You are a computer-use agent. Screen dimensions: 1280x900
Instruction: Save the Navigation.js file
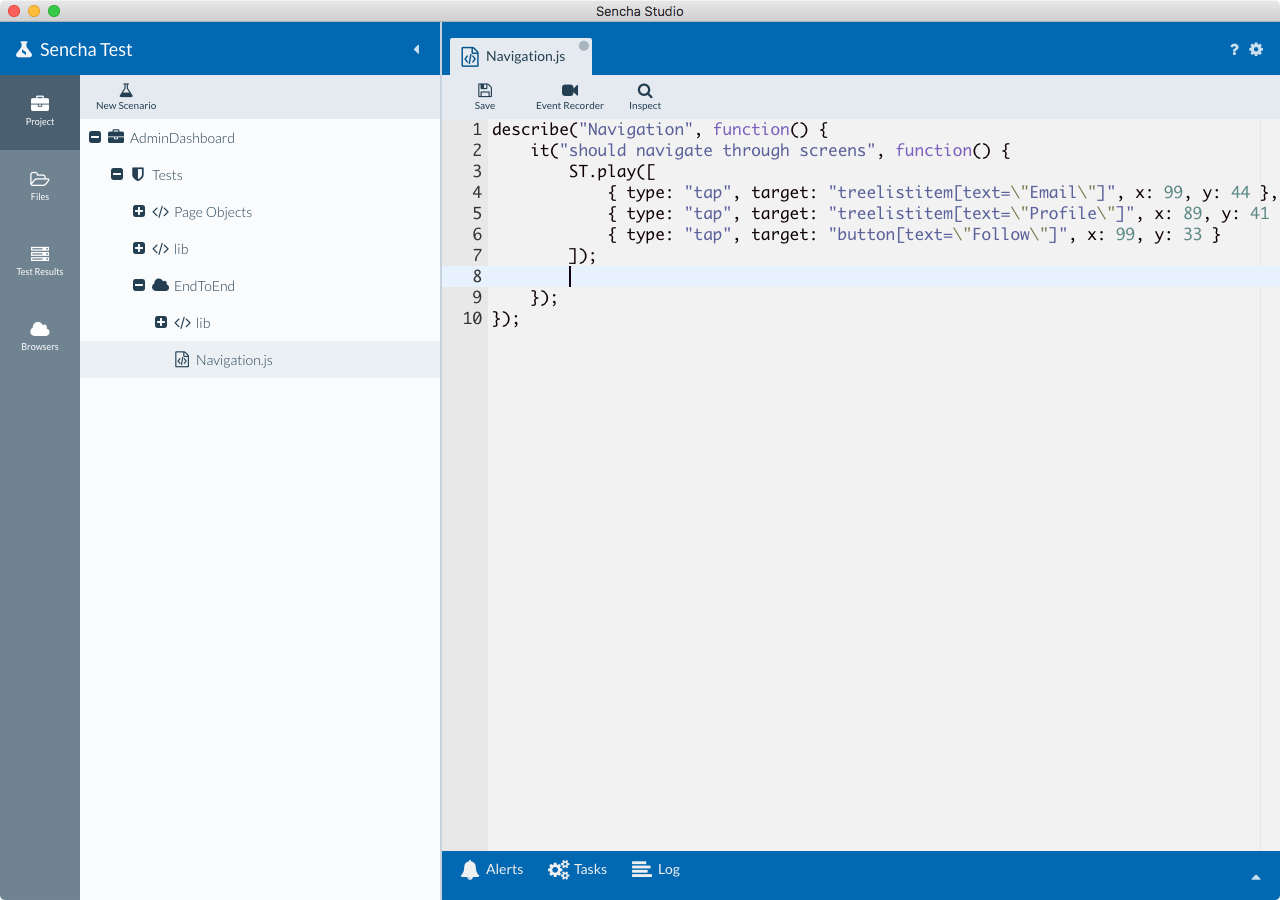click(485, 97)
